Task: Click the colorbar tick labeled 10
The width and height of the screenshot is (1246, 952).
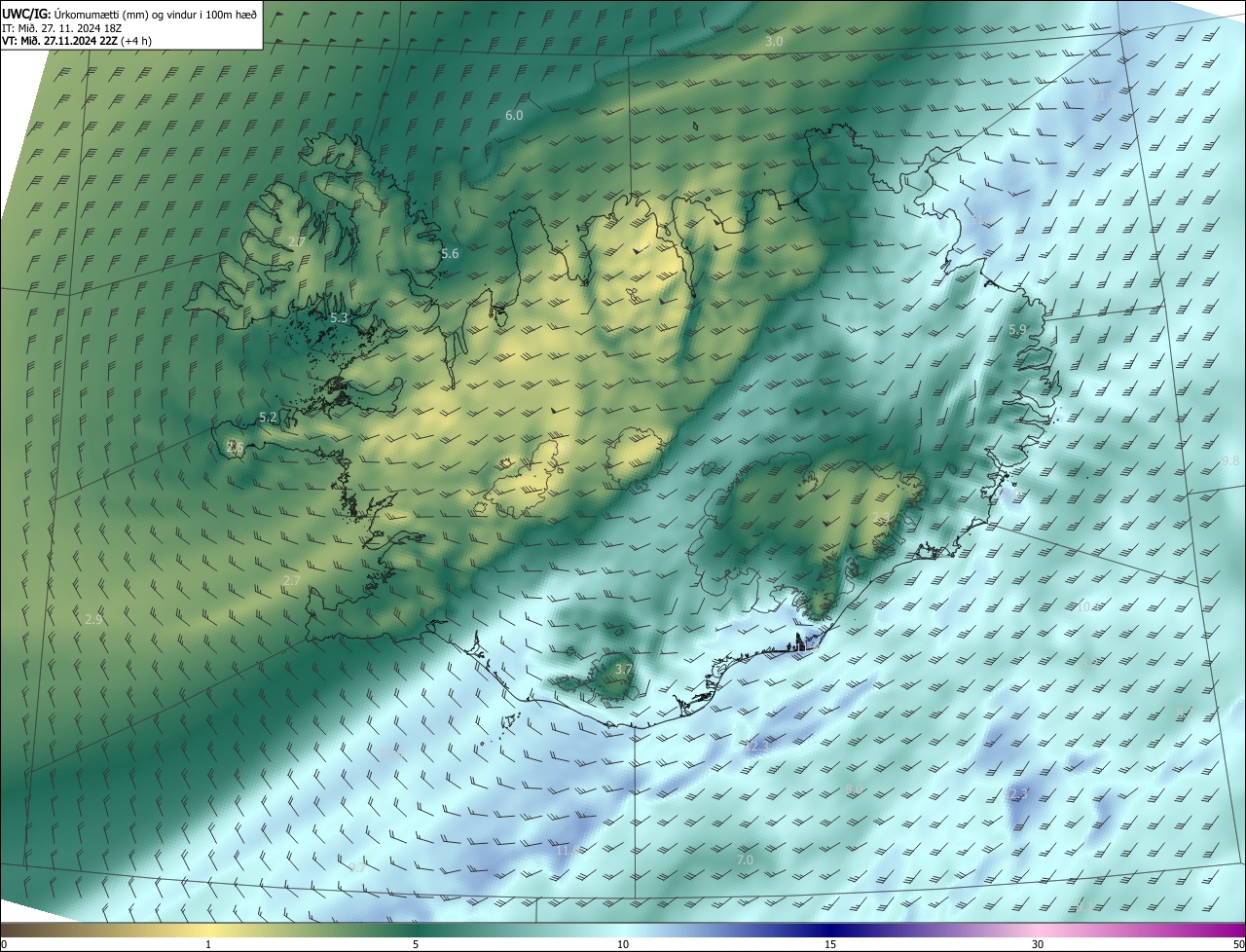Action: tap(623, 944)
